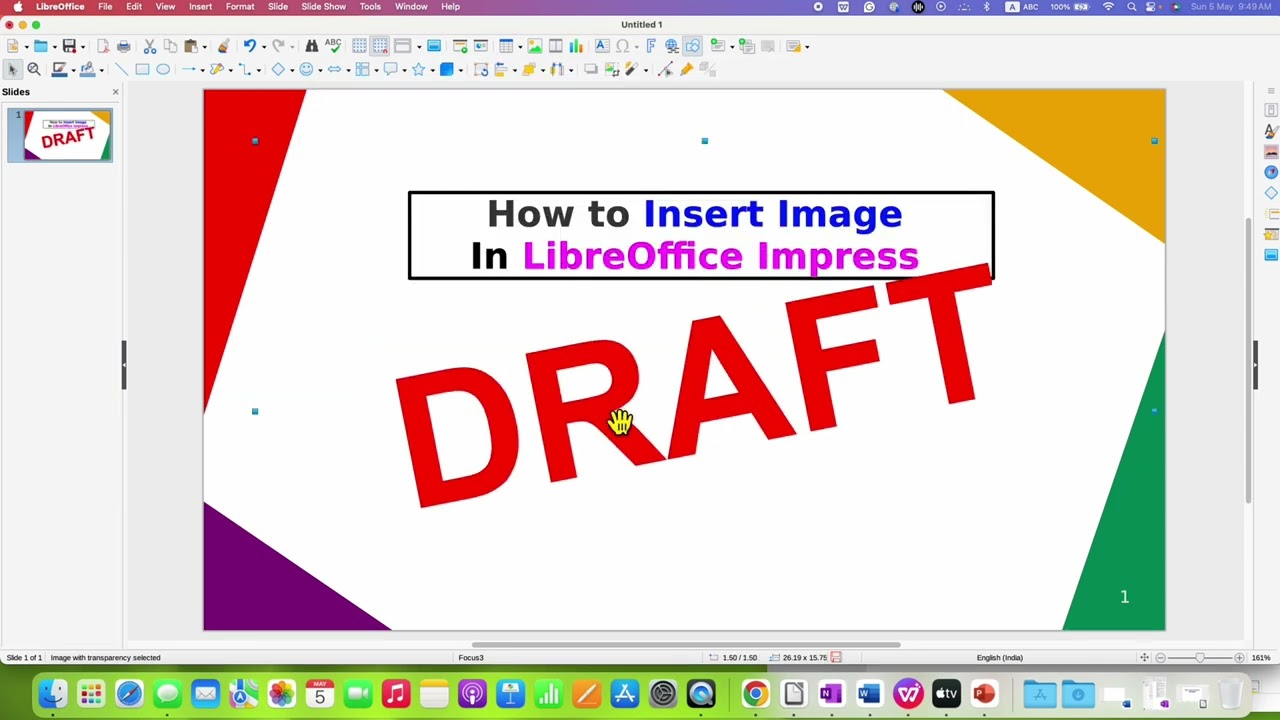This screenshot has width=1280, height=720.
Task: Open the Window menu
Action: point(411,7)
